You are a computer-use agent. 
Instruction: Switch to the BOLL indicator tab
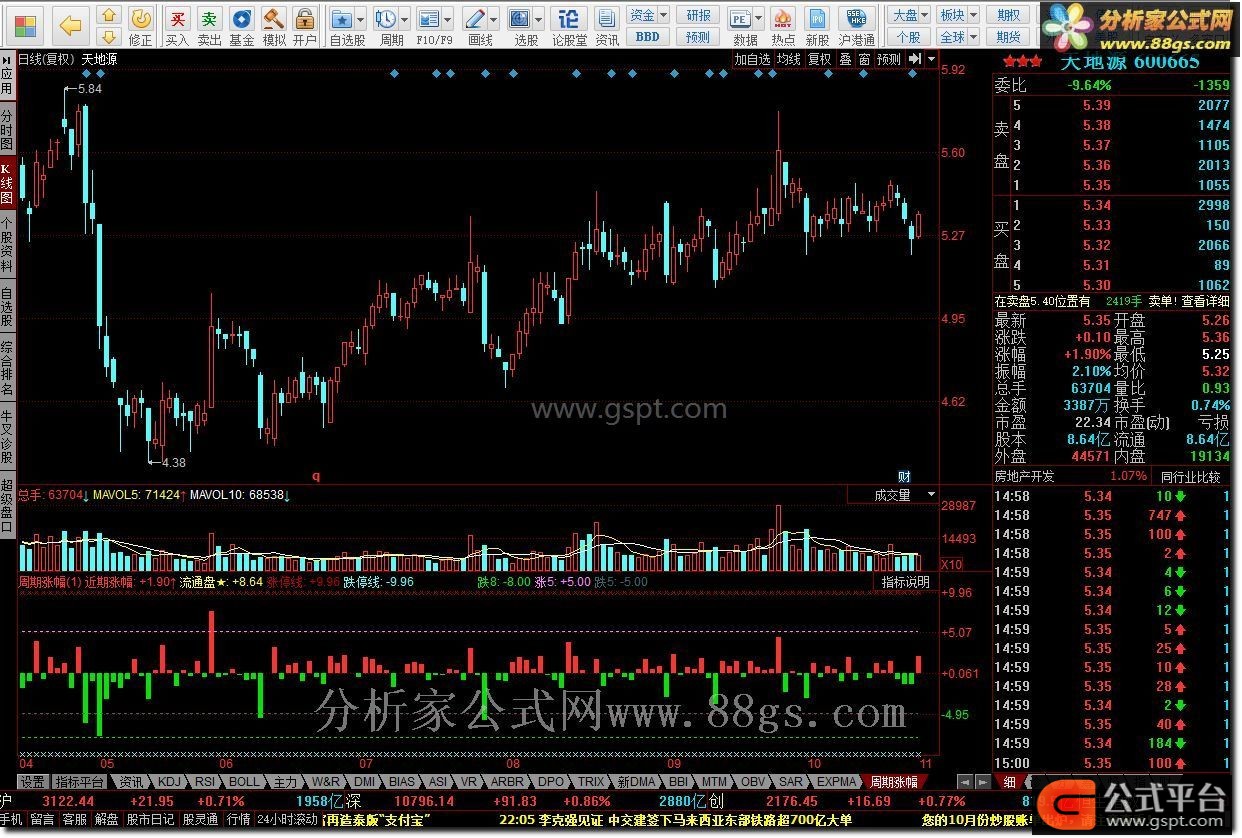[x=244, y=781]
